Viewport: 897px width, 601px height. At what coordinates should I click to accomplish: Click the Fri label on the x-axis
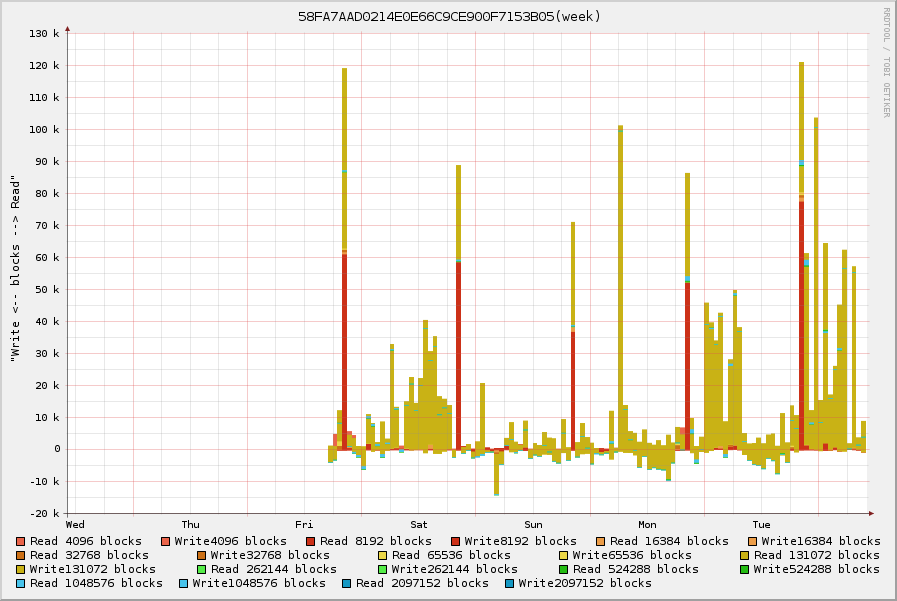click(x=304, y=524)
